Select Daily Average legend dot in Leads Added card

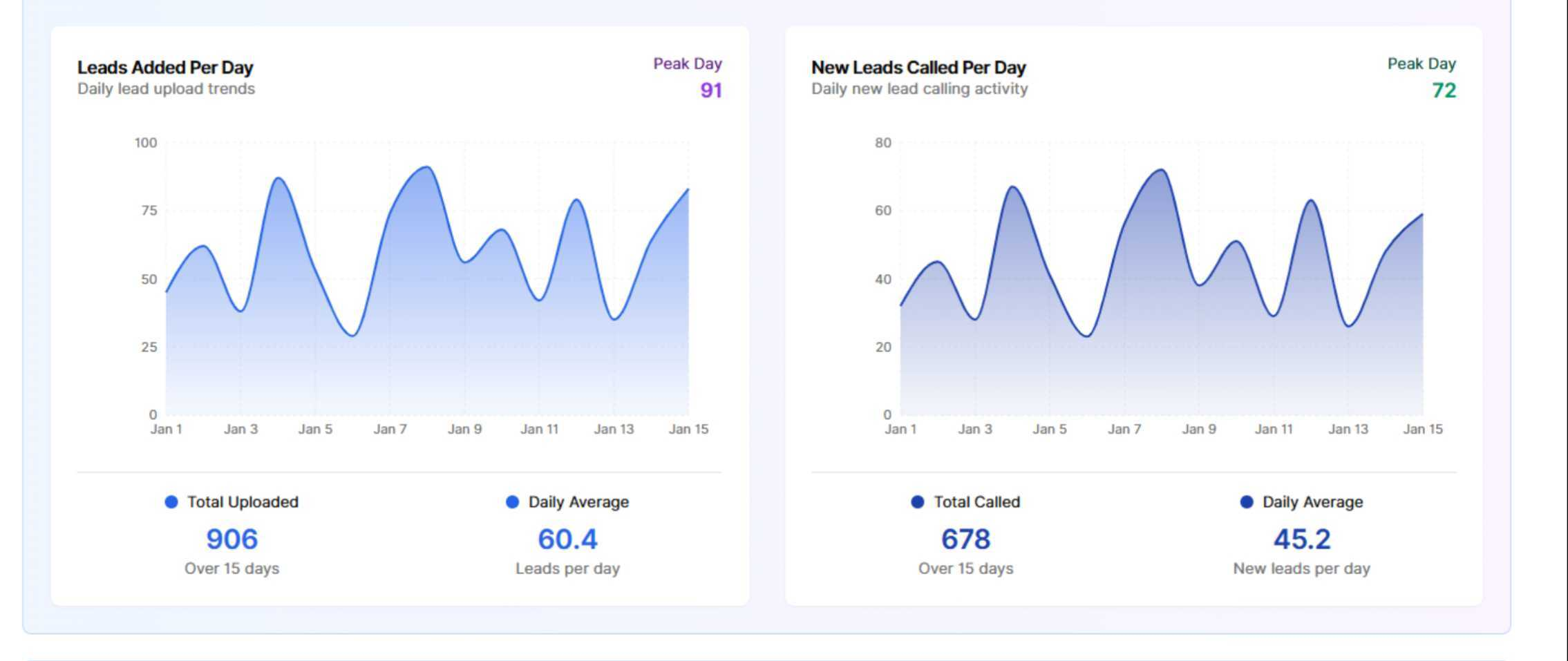click(512, 502)
